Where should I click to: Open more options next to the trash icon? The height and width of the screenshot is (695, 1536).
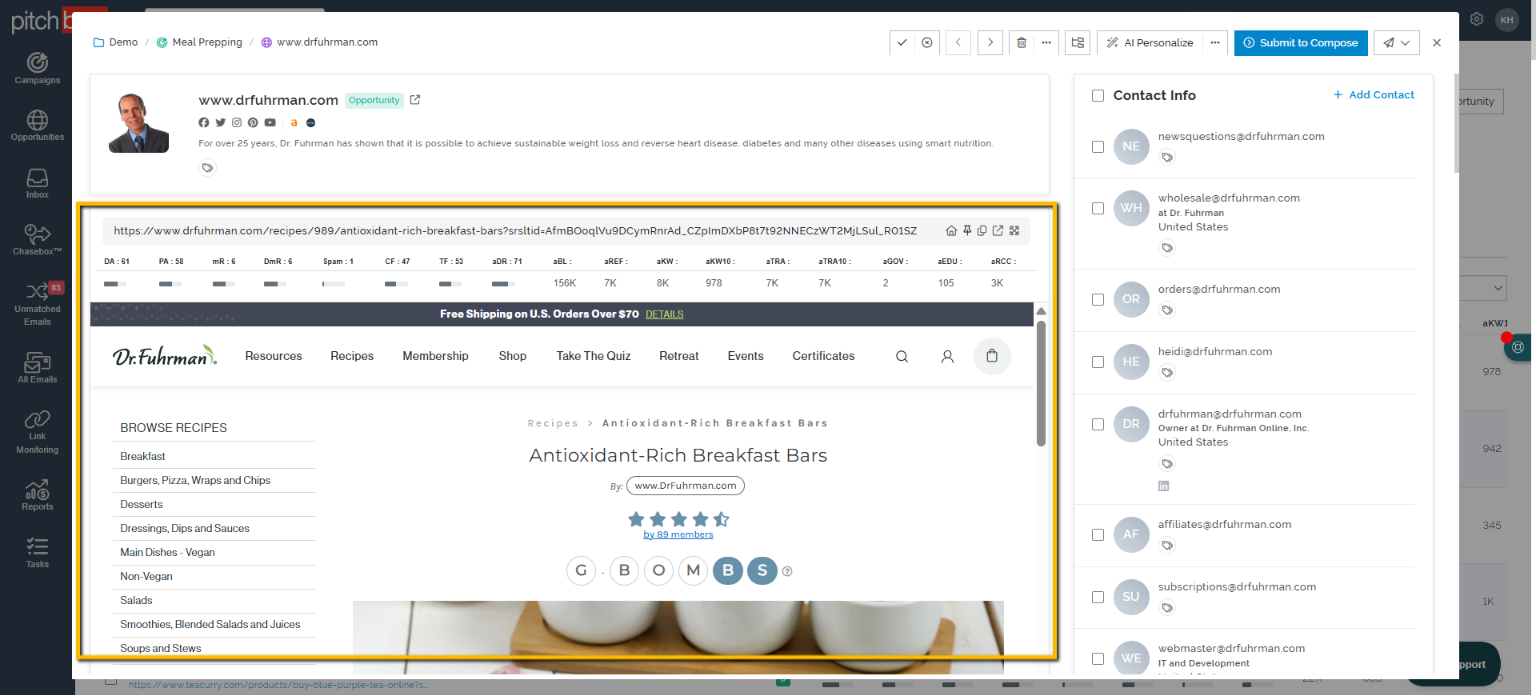(1046, 43)
